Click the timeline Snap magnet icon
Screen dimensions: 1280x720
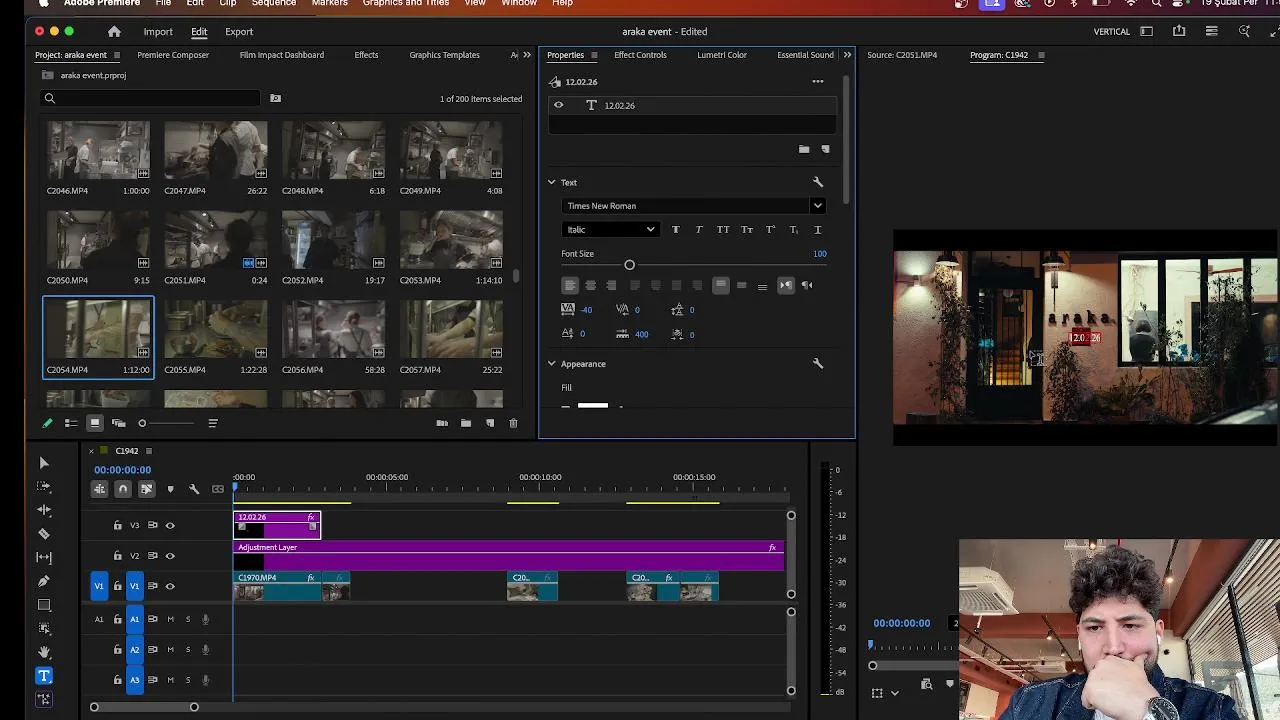click(123, 489)
